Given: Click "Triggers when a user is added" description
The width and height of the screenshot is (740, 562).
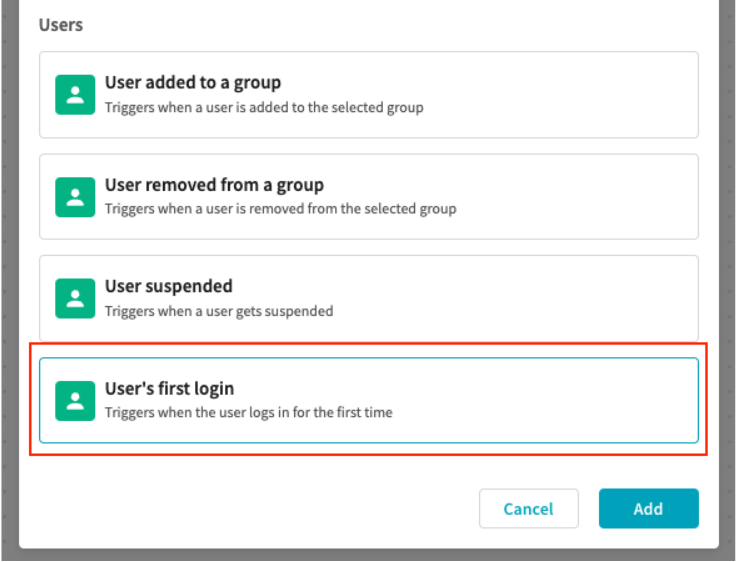Looking at the screenshot, I should pos(264,107).
